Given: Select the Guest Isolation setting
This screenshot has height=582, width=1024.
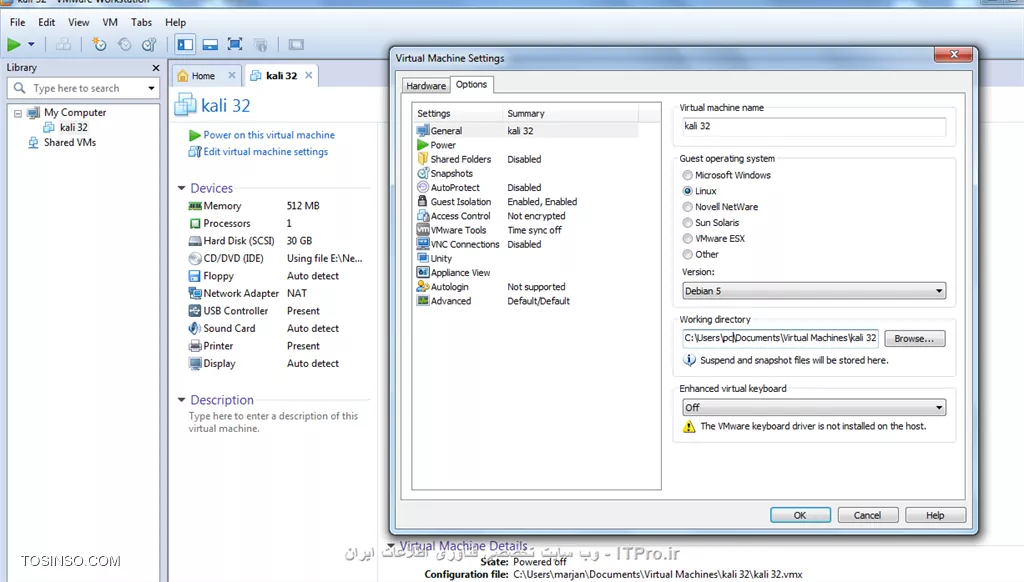Looking at the screenshot, I should (x=526, y=202).
